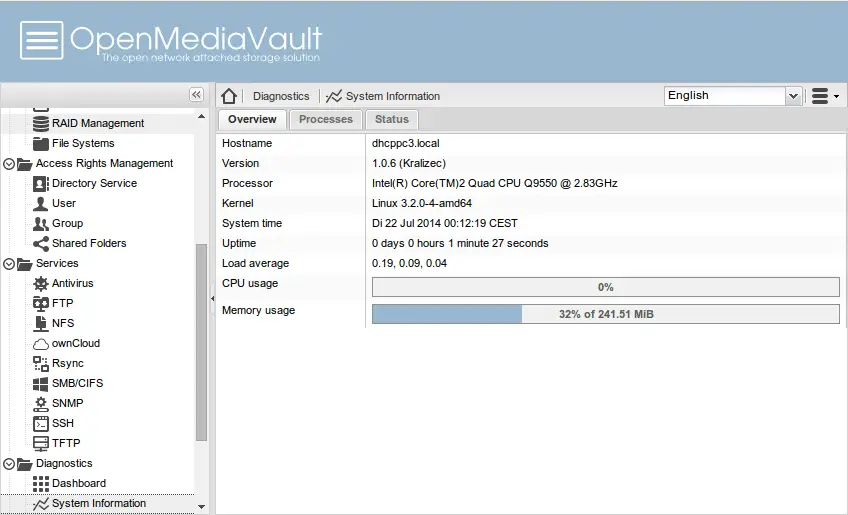This screenshot has height=515, width=848.
Task: Click the User person icon
Action: pyautogui.click(x=41, y=203)
